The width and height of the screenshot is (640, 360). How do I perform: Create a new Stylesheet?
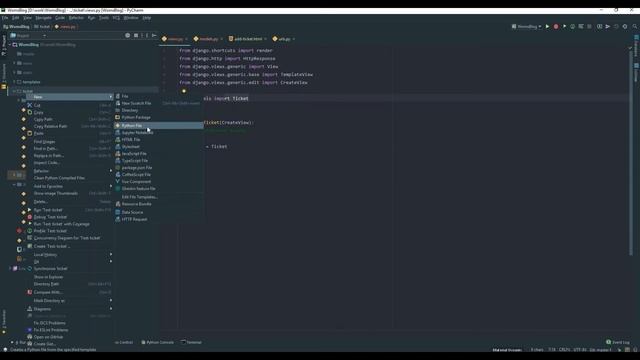click(159, 147)
